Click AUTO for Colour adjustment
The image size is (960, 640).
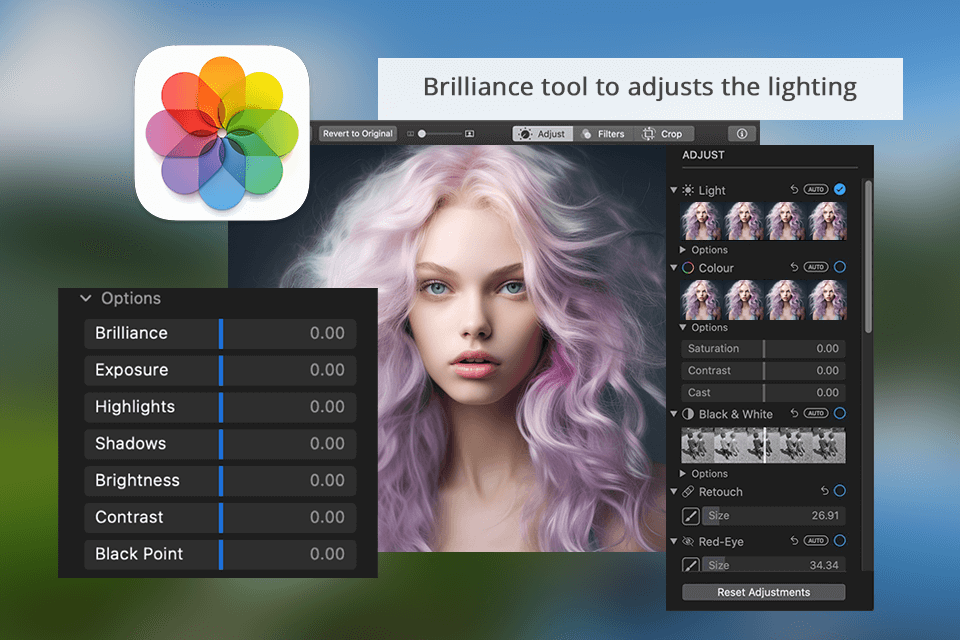(x=816, y=267)
